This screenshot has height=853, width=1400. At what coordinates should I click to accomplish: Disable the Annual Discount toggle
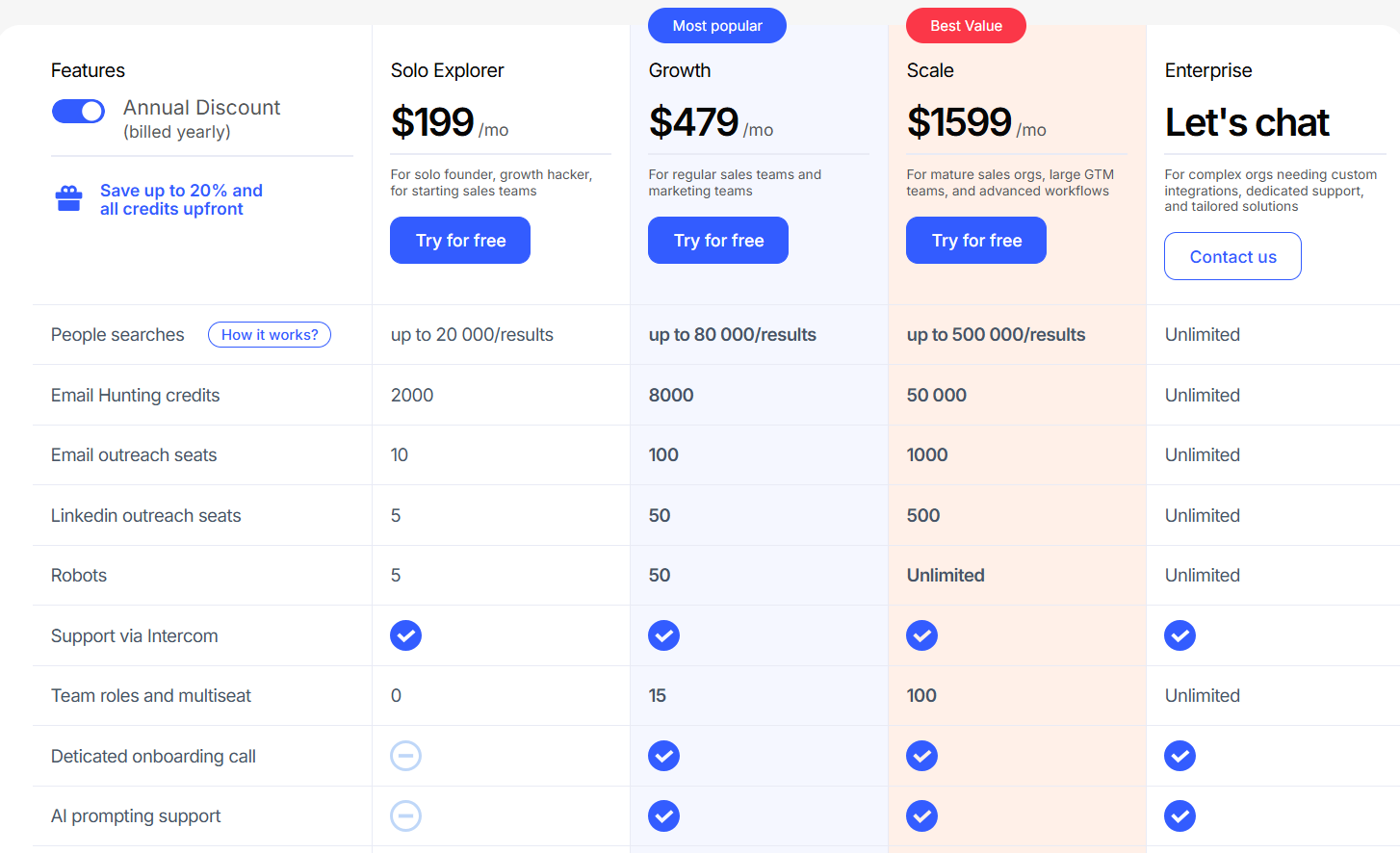(x=78, y=111)
